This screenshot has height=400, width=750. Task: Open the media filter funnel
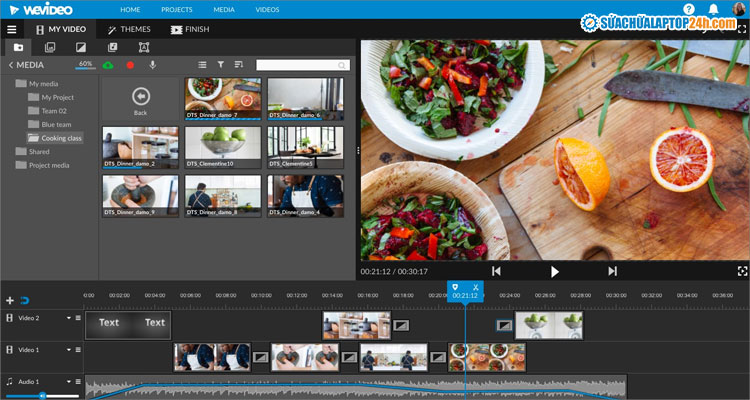[221, 65]
